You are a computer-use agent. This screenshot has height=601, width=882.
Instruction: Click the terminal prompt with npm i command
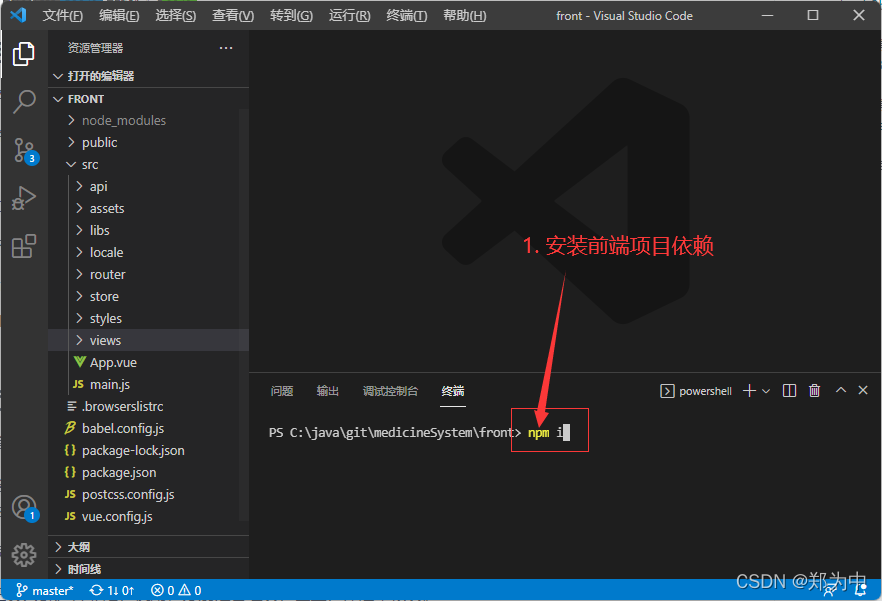point(420,432)
